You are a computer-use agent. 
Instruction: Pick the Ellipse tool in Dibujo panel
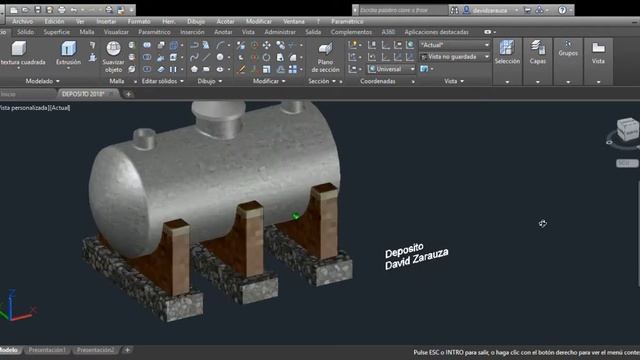(x=220, y=69)
